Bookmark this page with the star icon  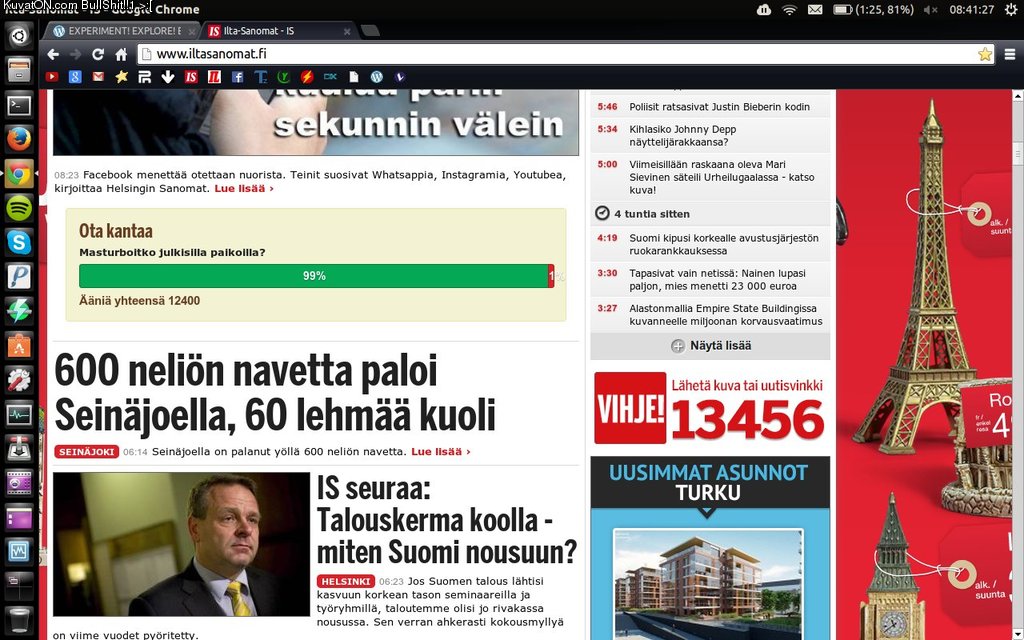[x=984, y=54]
